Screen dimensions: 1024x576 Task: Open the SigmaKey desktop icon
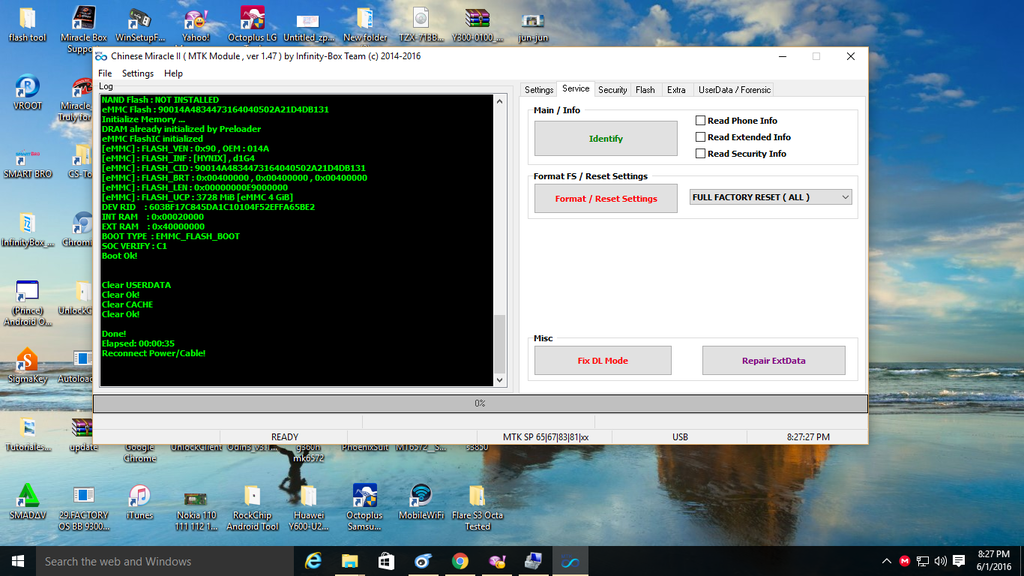(x=27, y=362)
